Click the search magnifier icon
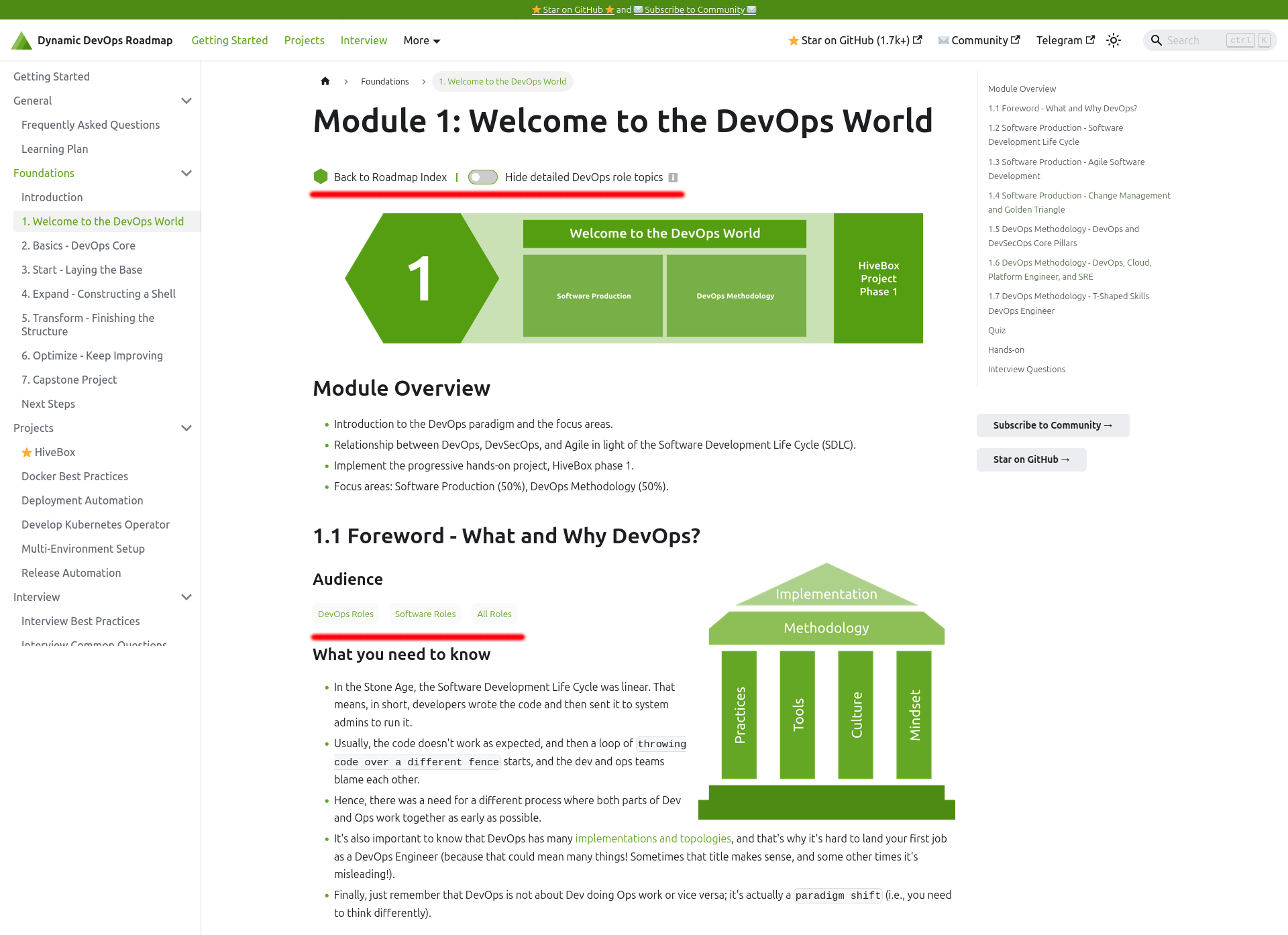Screen dimensions: 1288x935 click(x=1156, y=40)
